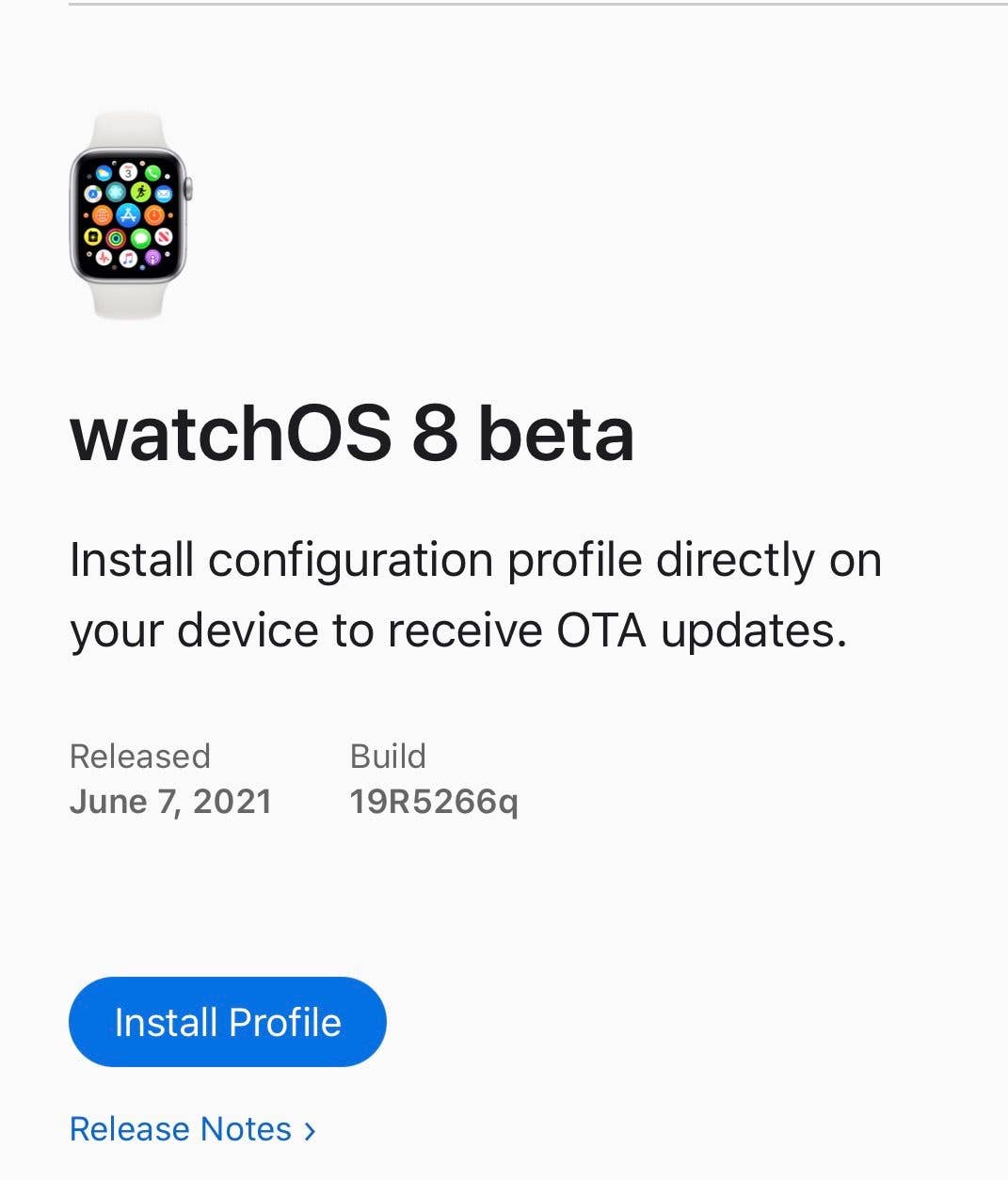
Task: Click the green Phone icon on the watch
Action: tap(152, 173)
